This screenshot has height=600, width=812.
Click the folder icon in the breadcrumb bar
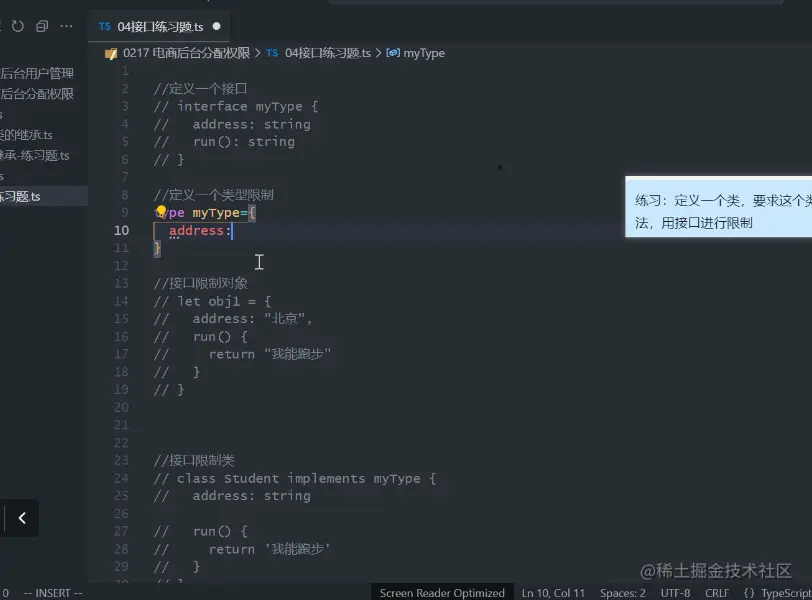click(110, 53)
